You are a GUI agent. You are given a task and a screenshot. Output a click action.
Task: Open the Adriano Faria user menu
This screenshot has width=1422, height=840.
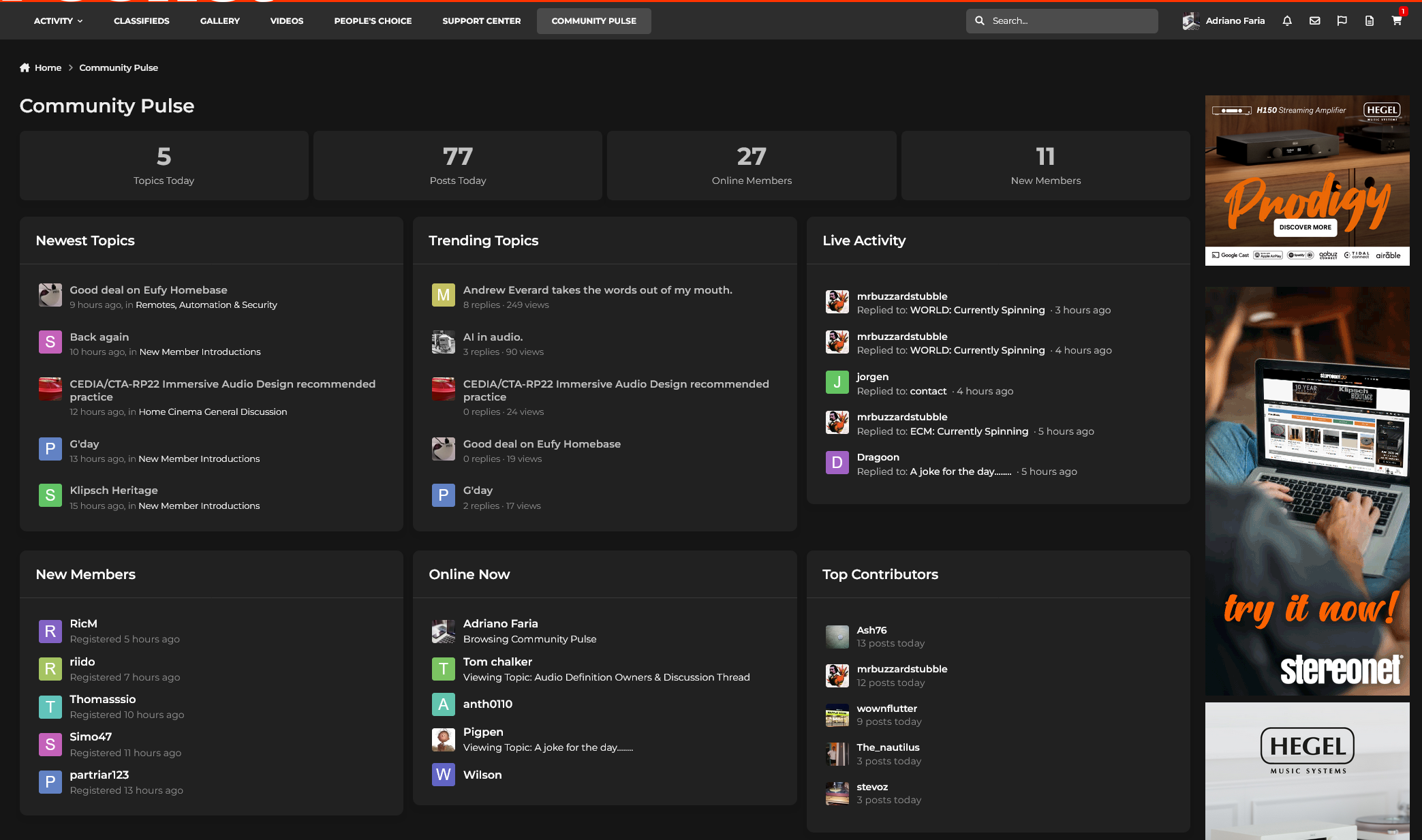click(x=1234, y=21)
